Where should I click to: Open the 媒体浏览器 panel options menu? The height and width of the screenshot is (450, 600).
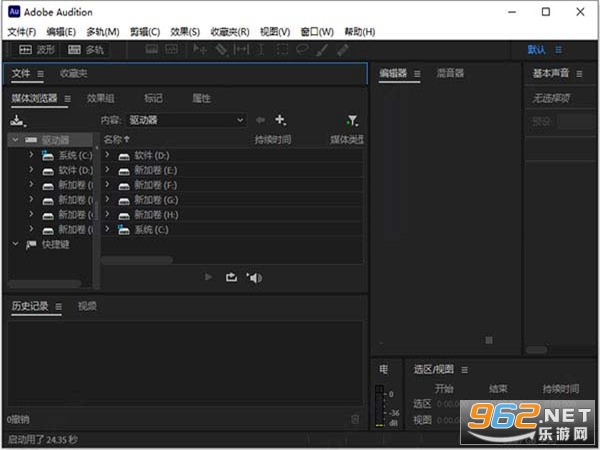tap(67, 99)
